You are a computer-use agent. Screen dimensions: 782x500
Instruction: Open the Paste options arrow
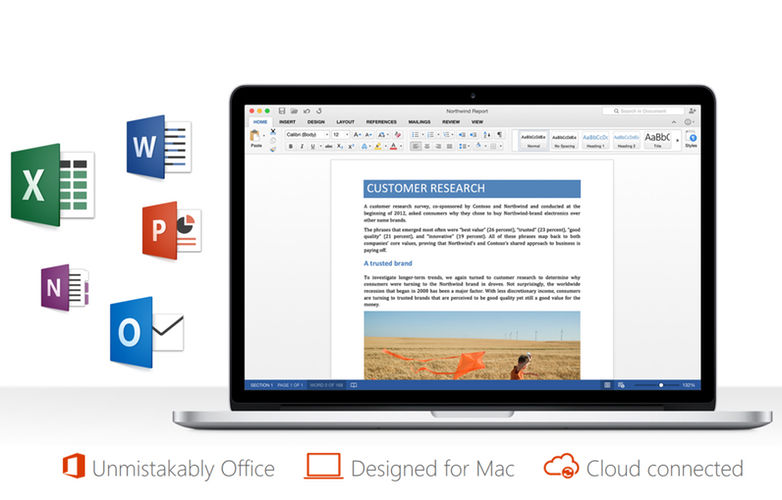tap(264, 136)
